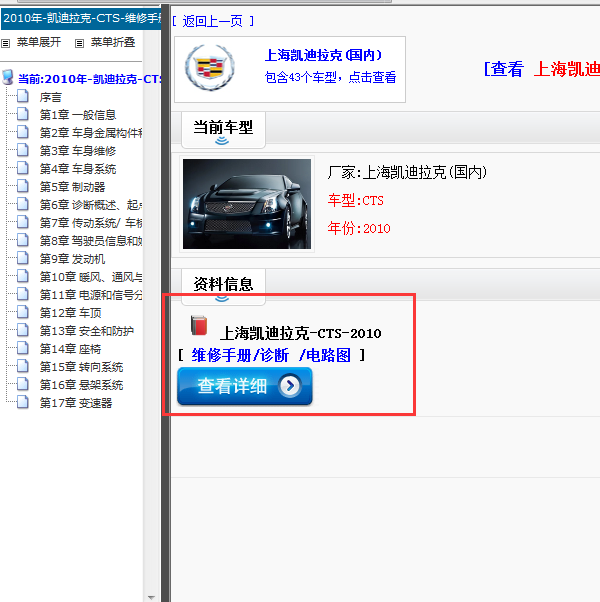Click the menu collapse icon beside 菜单折叠
The image size is (600, 602).
(79, 43)
